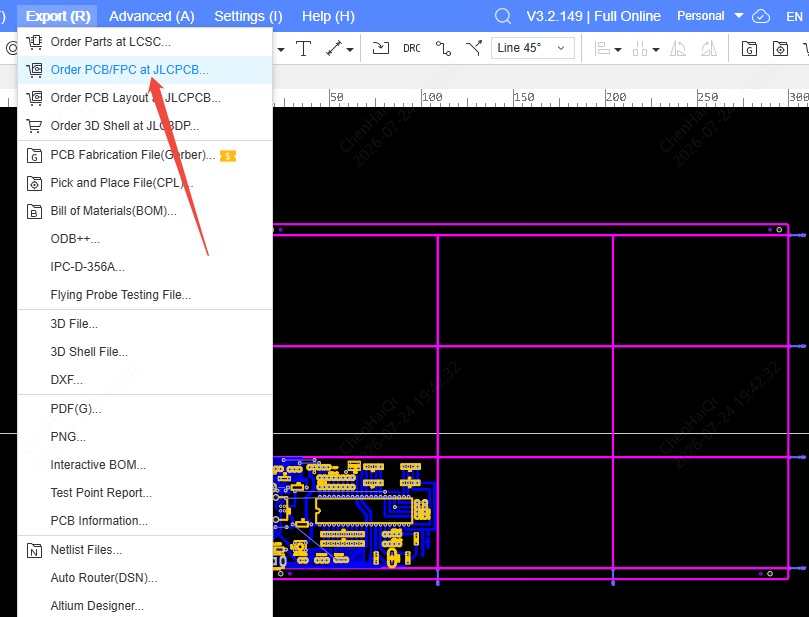The image size is (809, 617).
Task: Choose Auto Router (DSN) export
Action: 145,578
